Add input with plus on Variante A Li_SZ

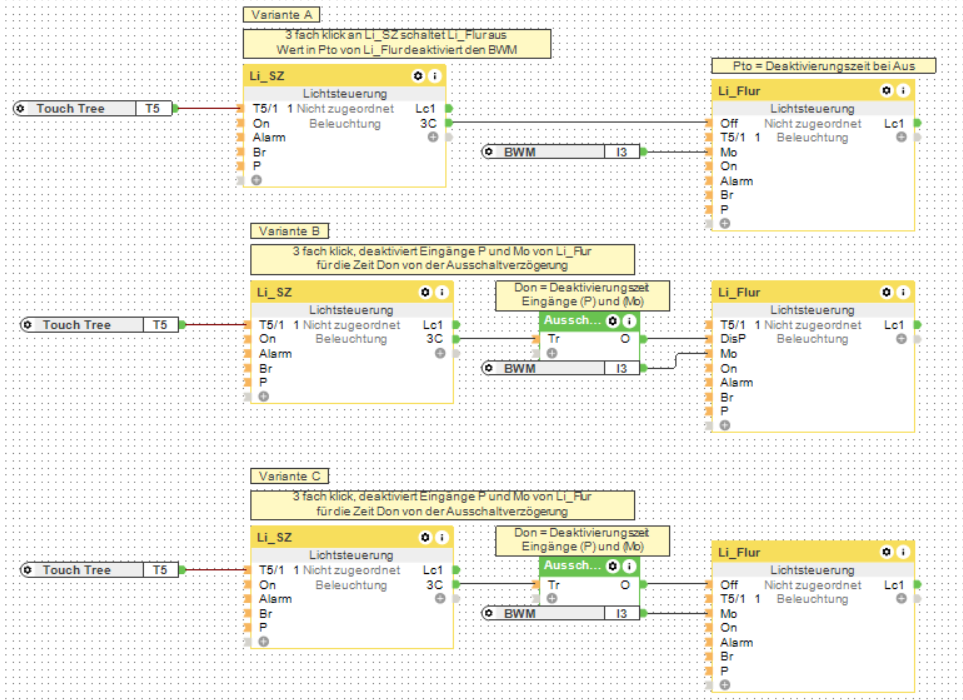(x=257, y=180)
